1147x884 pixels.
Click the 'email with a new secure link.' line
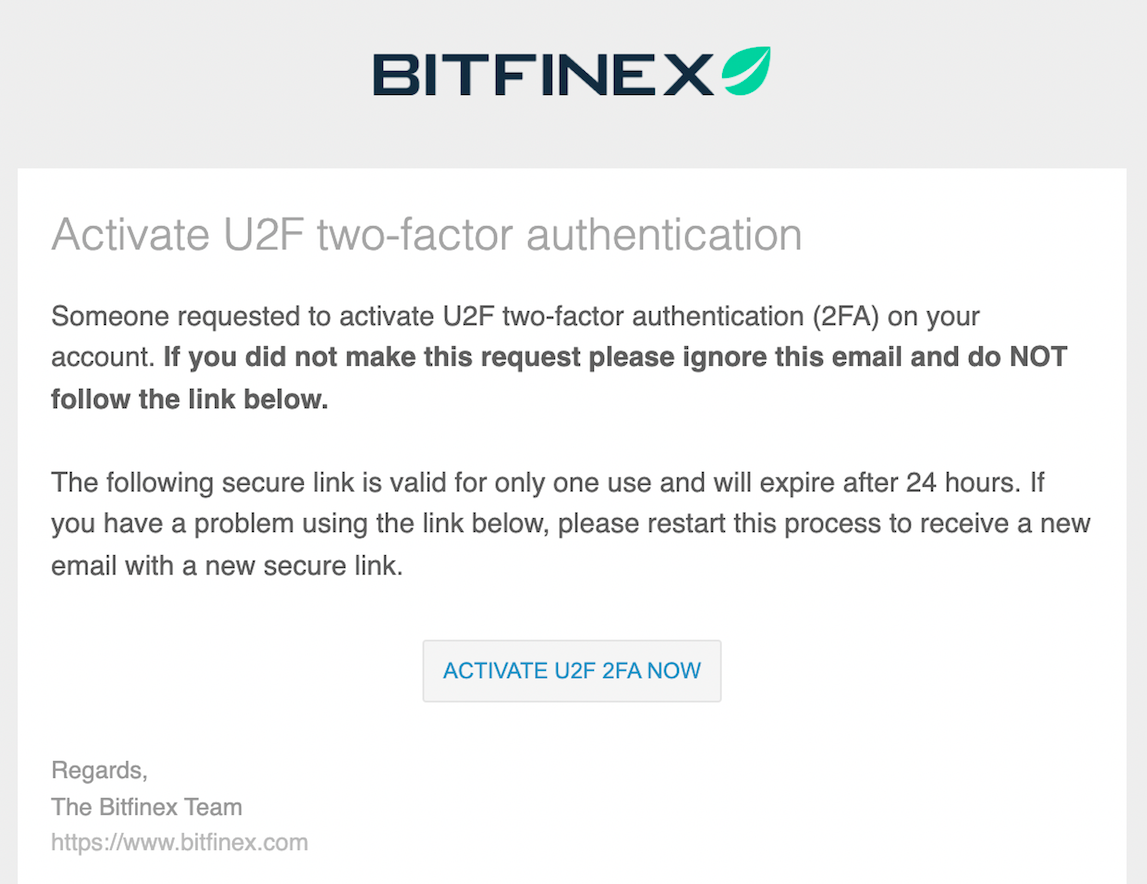pos(227,566)
